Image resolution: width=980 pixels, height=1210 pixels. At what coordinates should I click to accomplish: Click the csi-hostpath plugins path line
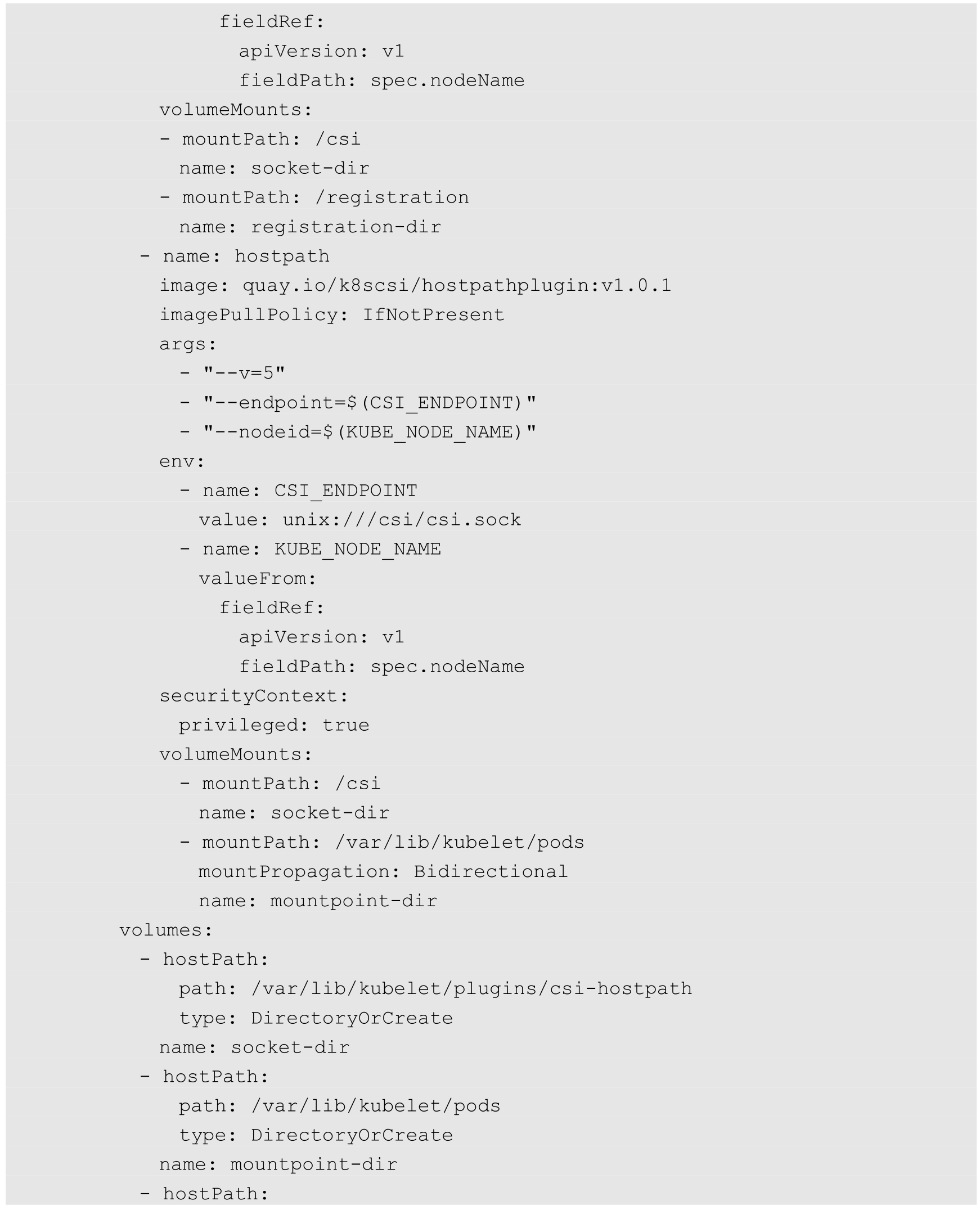(435, 989)
